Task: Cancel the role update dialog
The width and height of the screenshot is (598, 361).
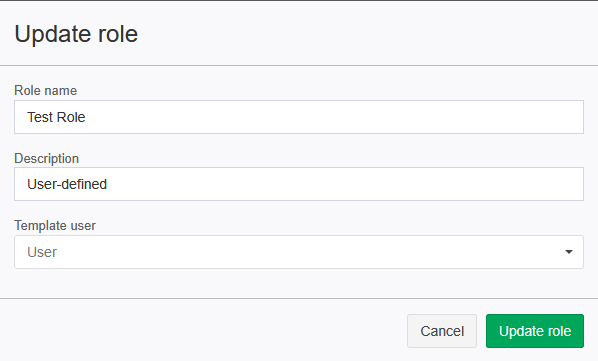Action: (x=442, y=331)
